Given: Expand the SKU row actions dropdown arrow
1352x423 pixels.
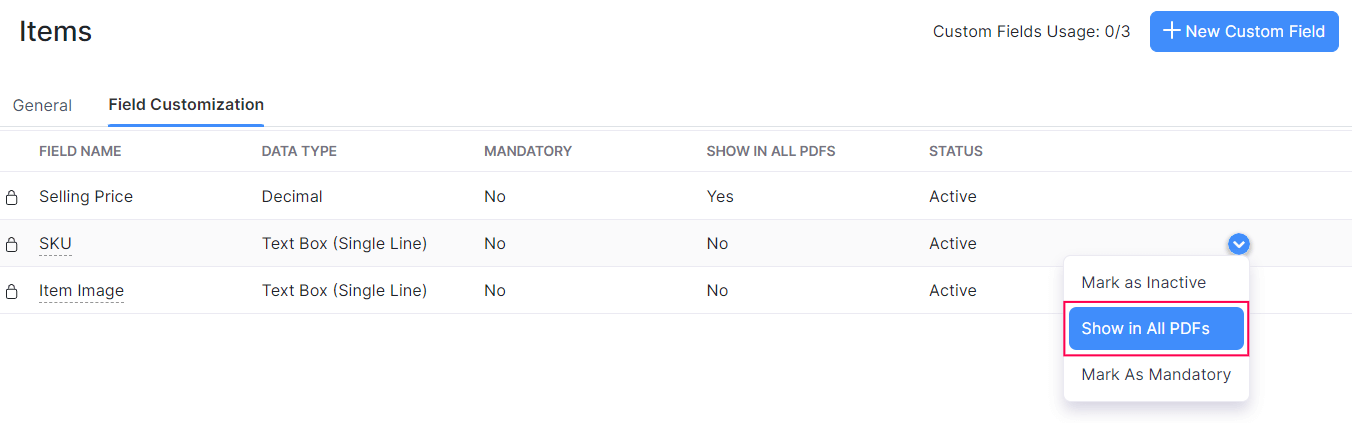Looking at the screenshot, I should [1239, 243].
